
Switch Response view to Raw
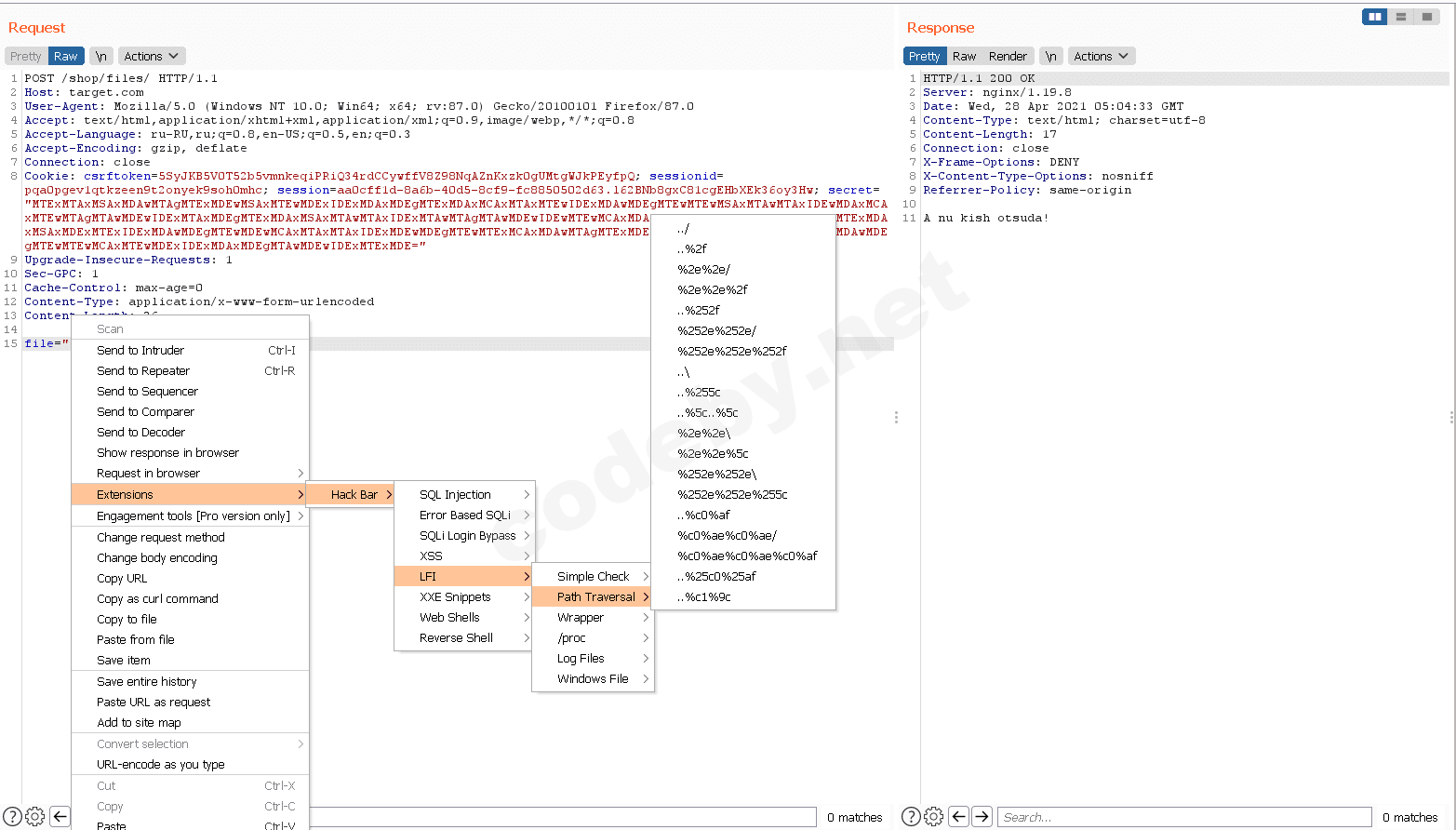pyautogui.click(x=964, y=57)
